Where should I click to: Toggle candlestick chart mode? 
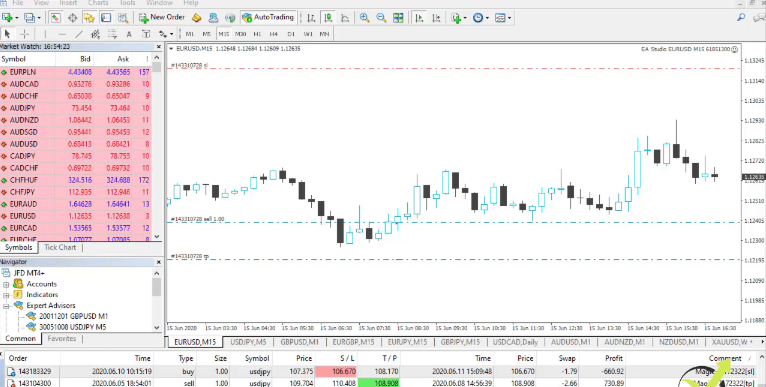[x=328, y=18]
